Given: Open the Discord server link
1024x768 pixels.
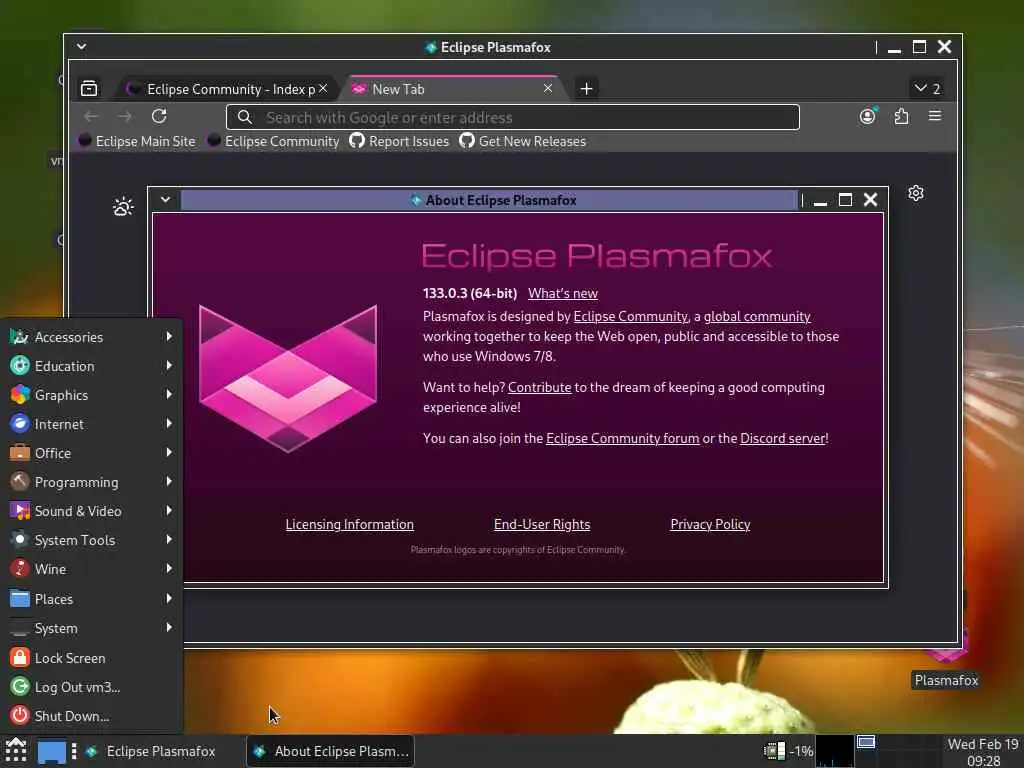Looking at the screenshot, I should (x=783, y=438).
